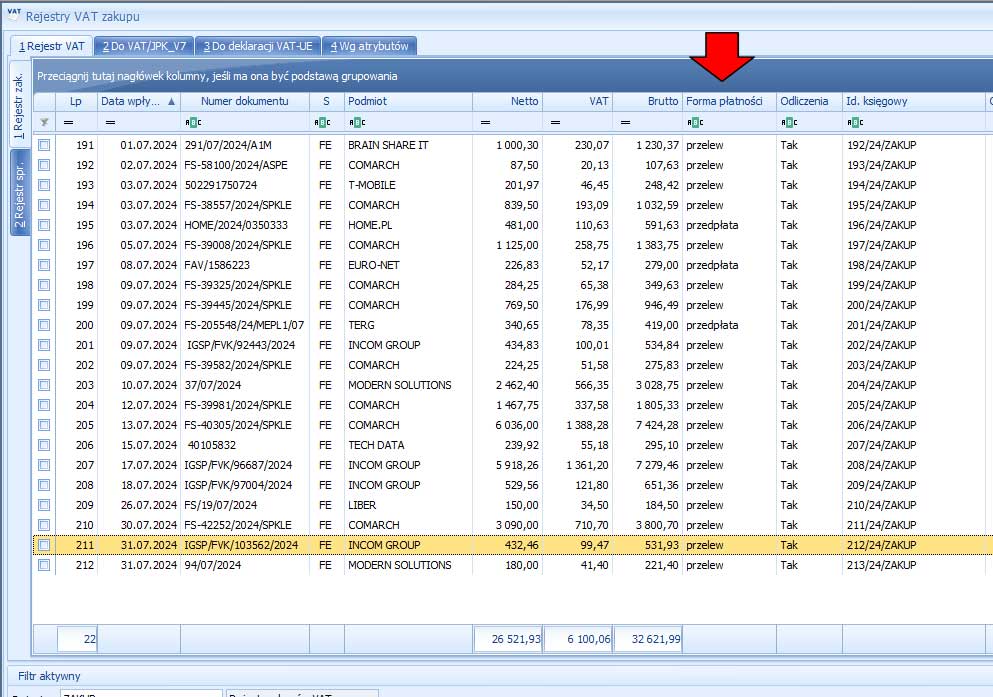Select the checkbox for row 195 HOME.PL
993x697 pixels.
pyautogui.click(x=44, y=225)
